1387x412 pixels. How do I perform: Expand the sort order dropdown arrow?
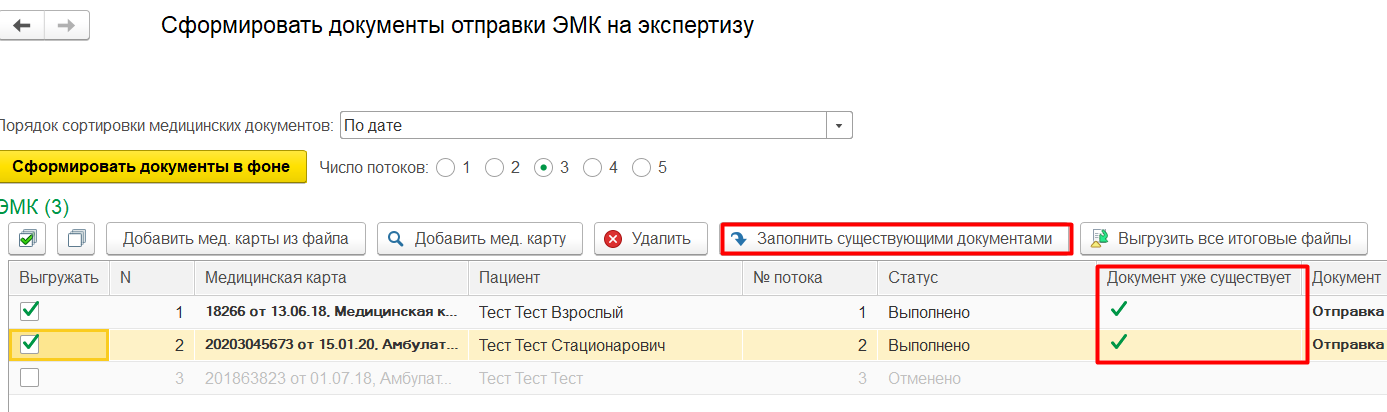839,126
